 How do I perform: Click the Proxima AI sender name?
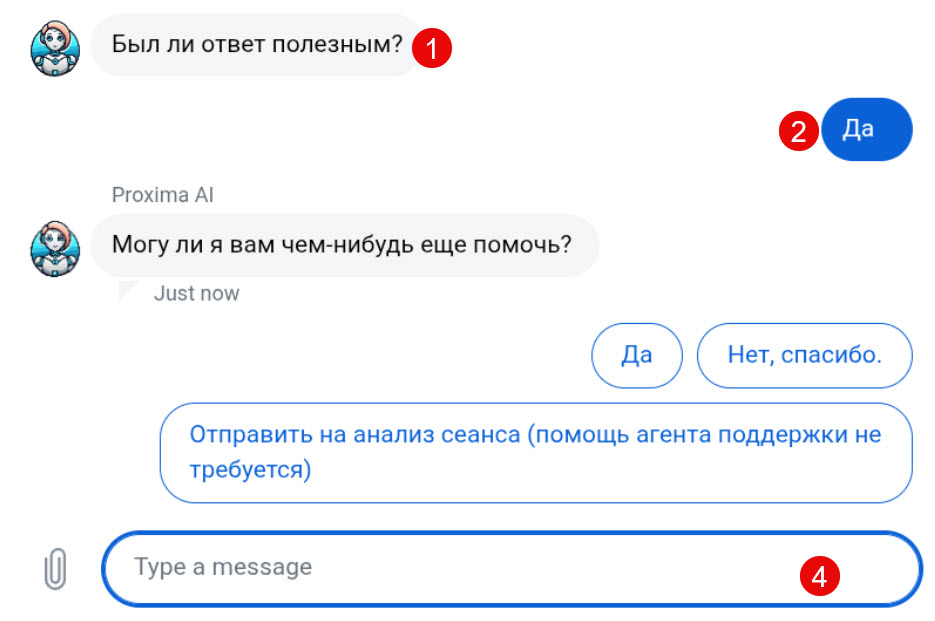[x=163, y=195]
